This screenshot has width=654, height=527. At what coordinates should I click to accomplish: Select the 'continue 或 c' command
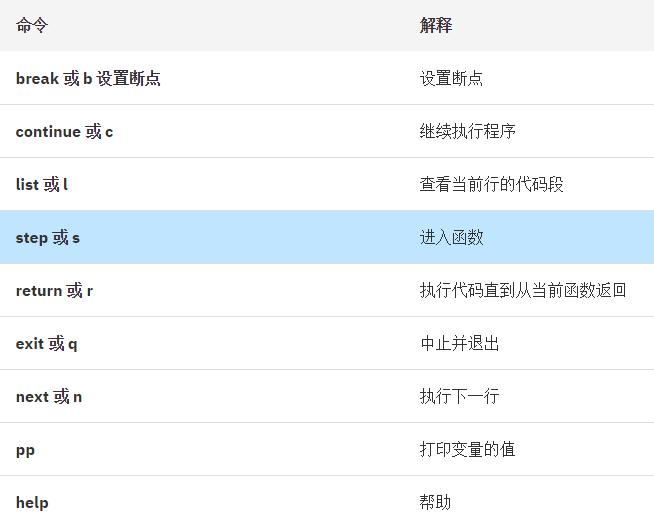(64, 131)
